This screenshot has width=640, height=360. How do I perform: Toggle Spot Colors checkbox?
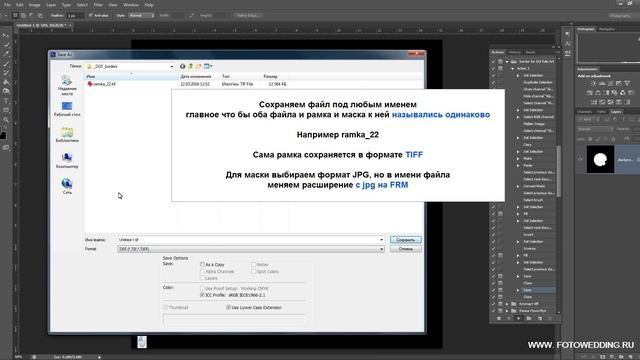pyautogui.click(x=253, y=271)
